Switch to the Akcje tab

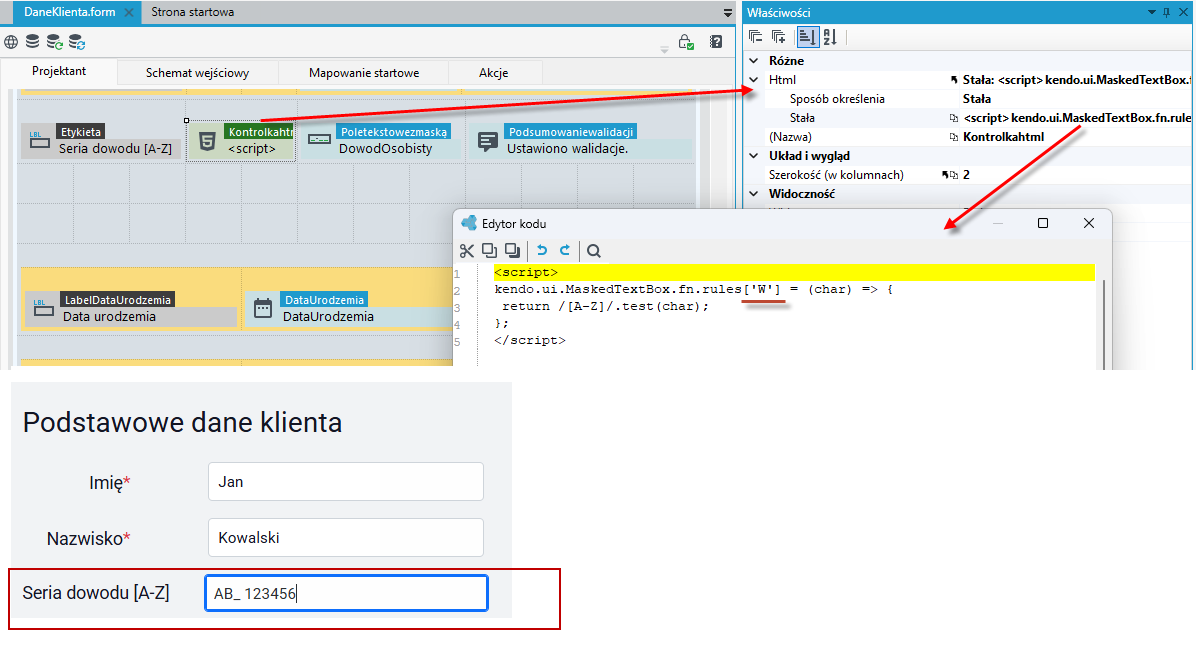(x=494, y=72)
